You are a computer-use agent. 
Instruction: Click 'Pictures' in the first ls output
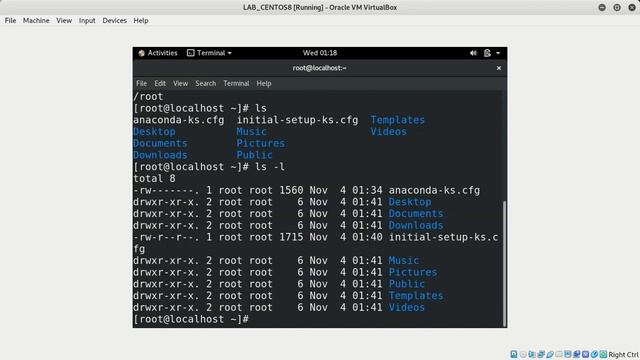pyautogui.click(x=260, y=143)
